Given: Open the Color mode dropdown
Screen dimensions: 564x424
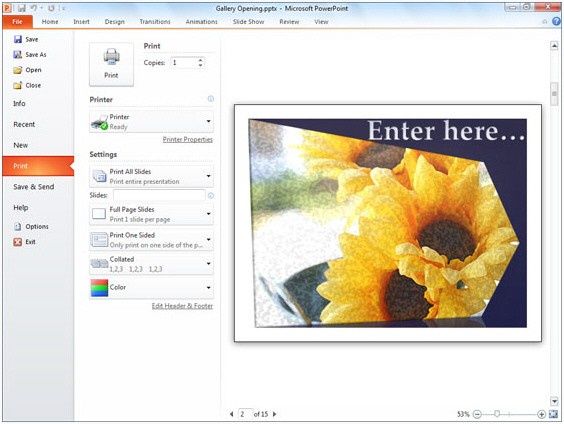Looking at the screenshot, I should click(151, 288).
